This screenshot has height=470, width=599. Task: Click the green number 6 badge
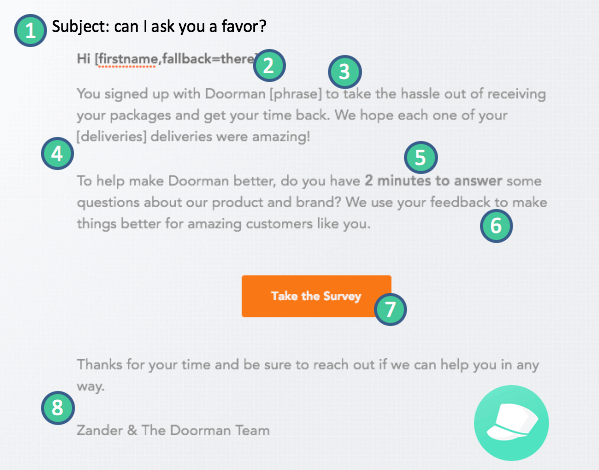coord(496,226)
